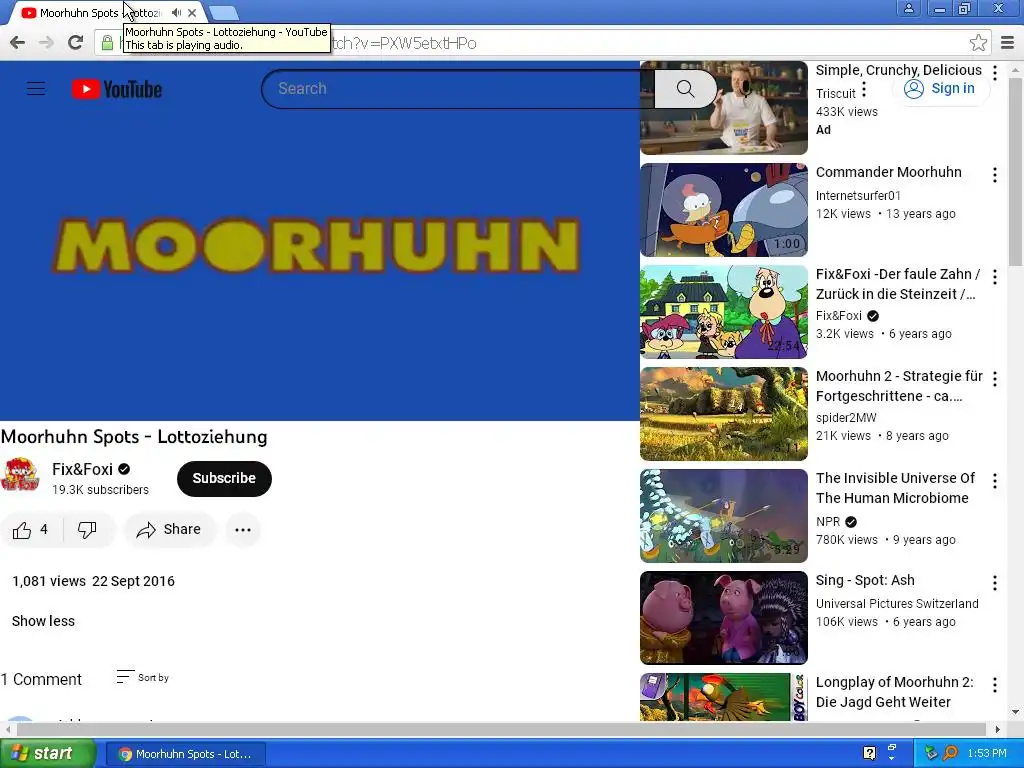Image resolution: width=1024 pixels, height=768 pixels.
Task: Open Fix&Foxi channel avatar
Action: [20, 476]
